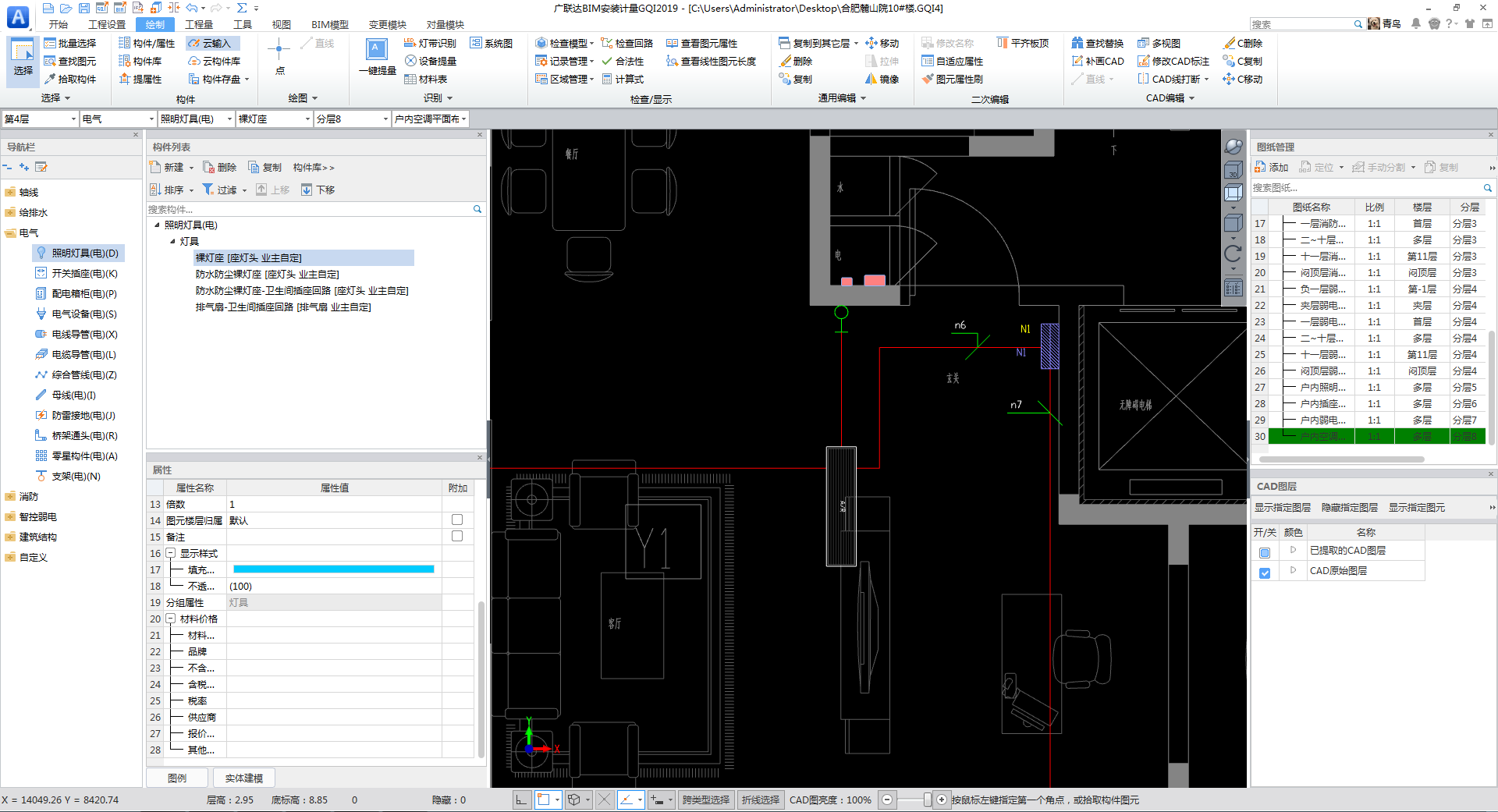
Task: Click 添加 in the drawing management panel
Action: (1272, 168)
